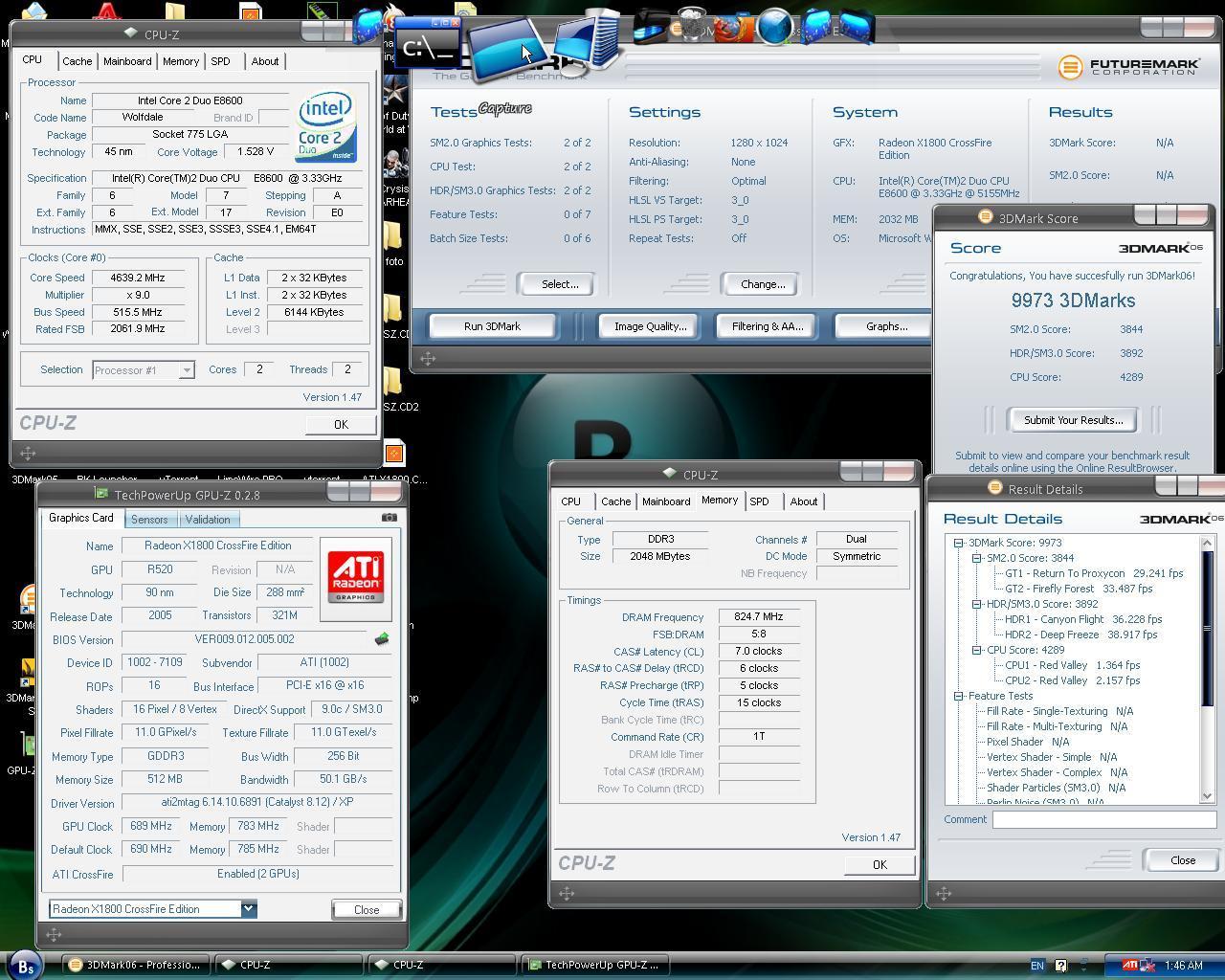
Task: Click the Result Details scrollbar down arrow
Action: [1207, 796]
